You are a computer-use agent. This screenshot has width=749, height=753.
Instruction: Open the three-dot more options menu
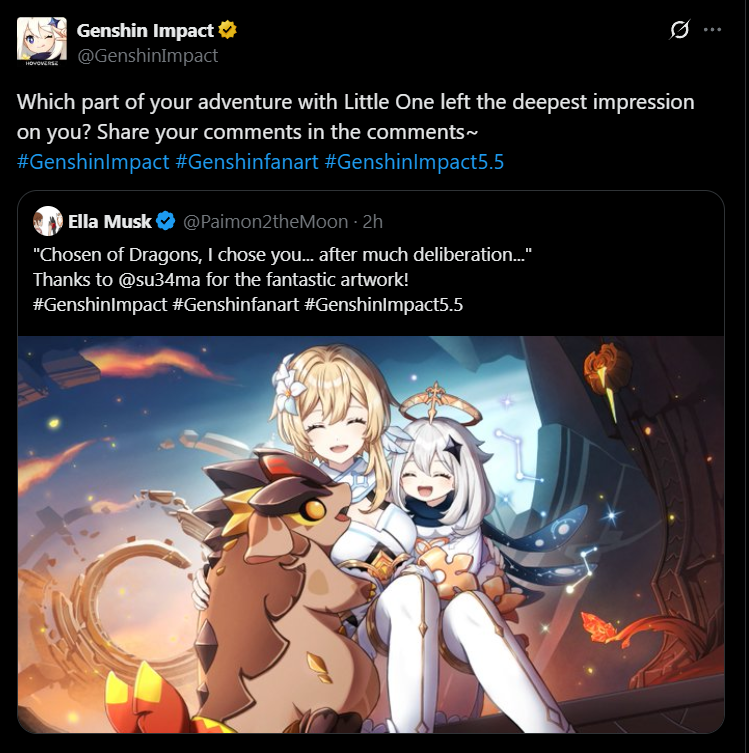tap(712, 30)
